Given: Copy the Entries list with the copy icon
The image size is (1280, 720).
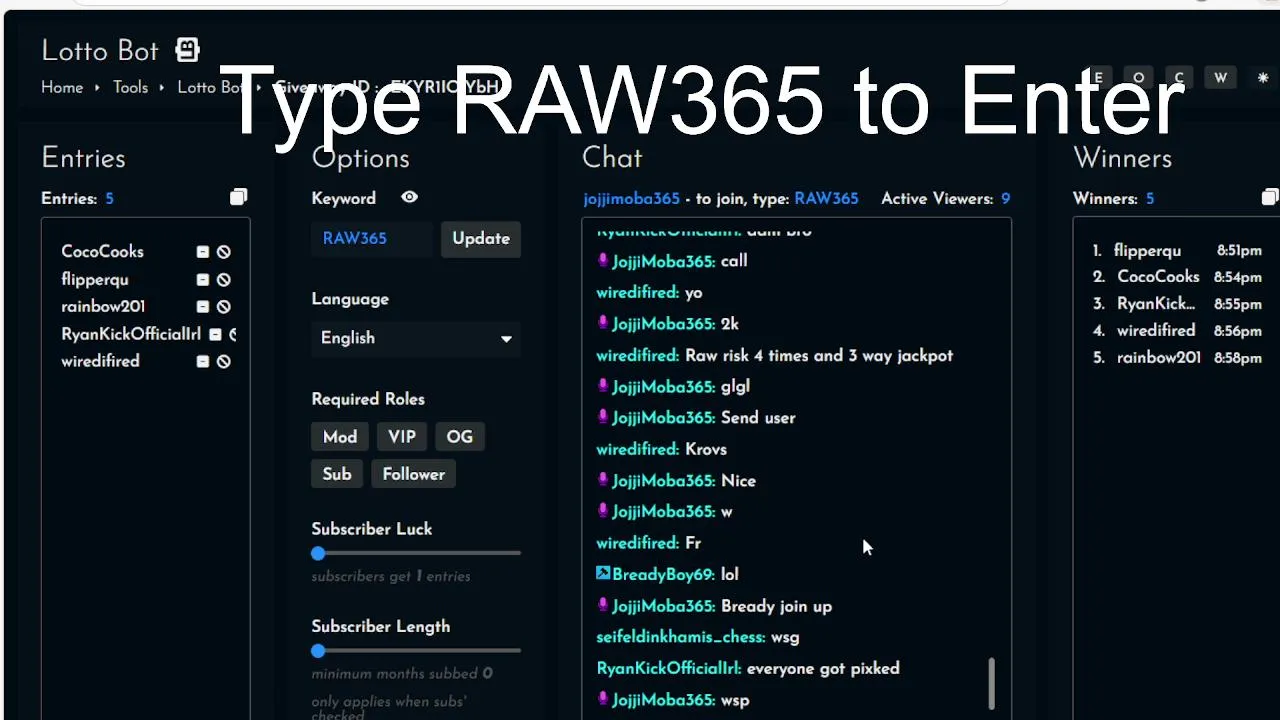Looking at the screenshot, I should tap(238, 197).
